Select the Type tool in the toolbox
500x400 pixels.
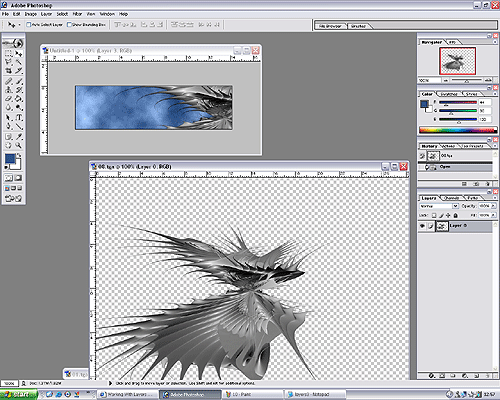coord(19,117)
